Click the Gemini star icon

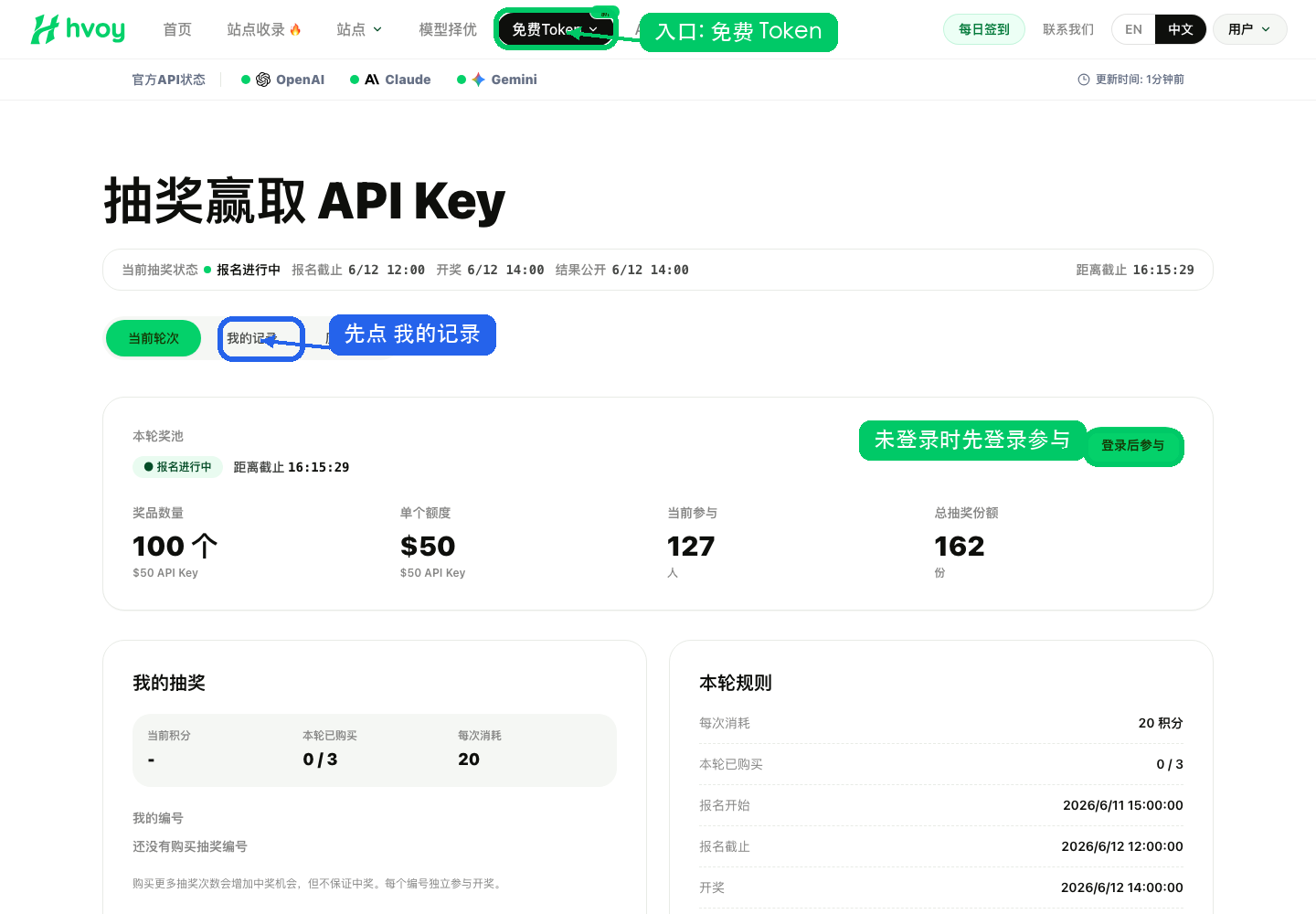(478, 80)
